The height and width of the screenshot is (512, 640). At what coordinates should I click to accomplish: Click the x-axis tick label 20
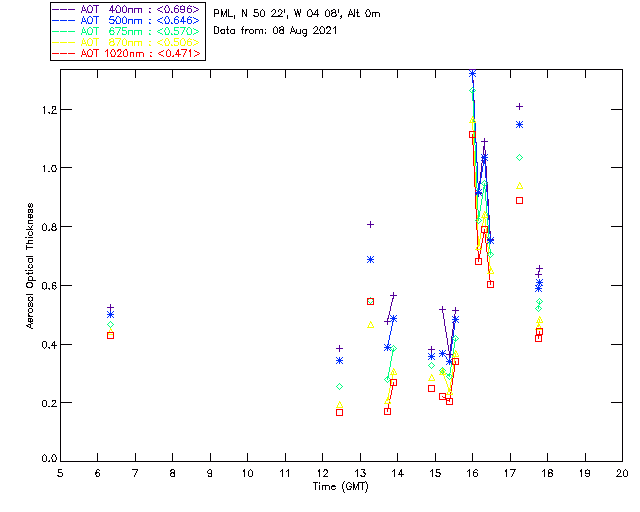pyautogui.click(x=622, y=472)
